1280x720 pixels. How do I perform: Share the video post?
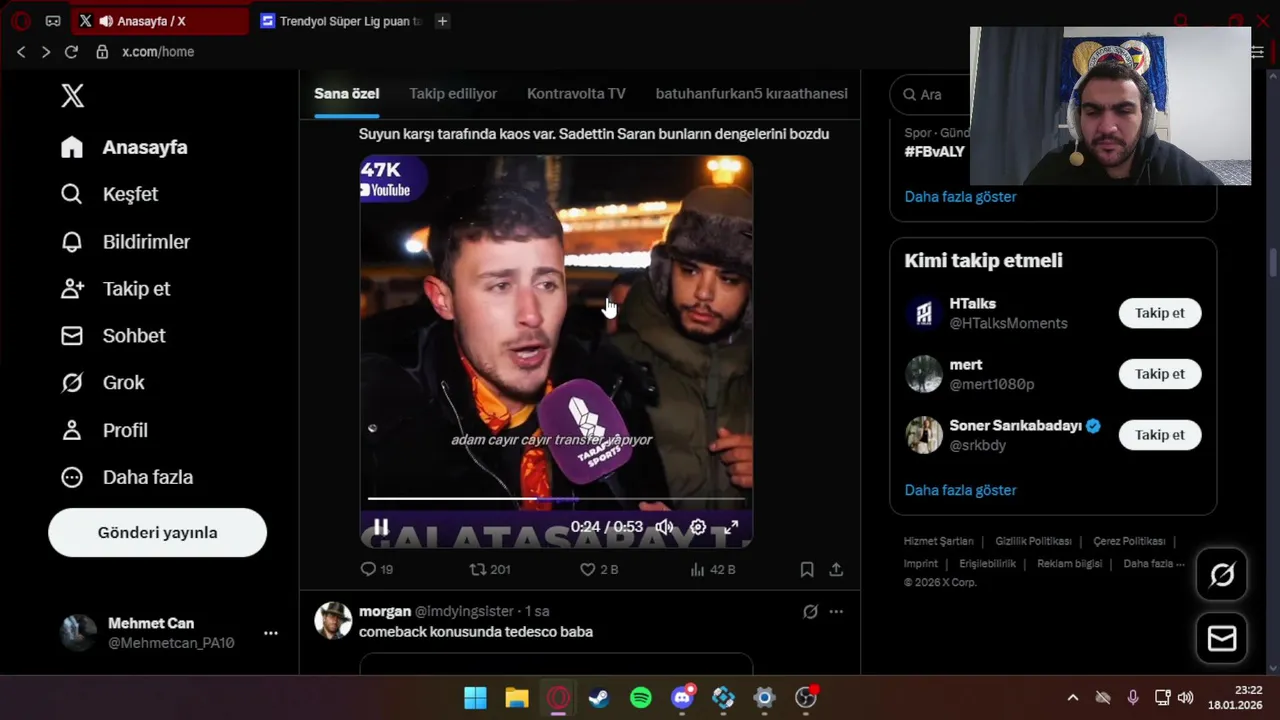836,569
